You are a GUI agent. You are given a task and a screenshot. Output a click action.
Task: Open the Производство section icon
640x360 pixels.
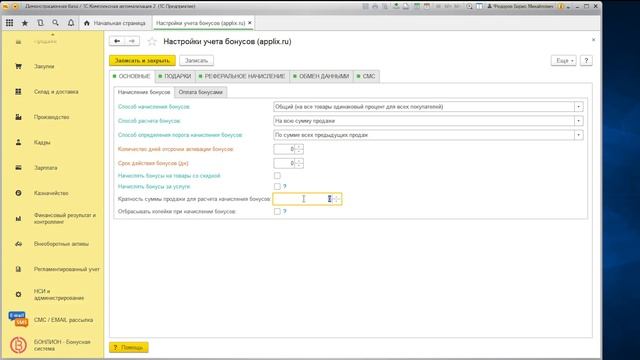click(x=18, y=117)
